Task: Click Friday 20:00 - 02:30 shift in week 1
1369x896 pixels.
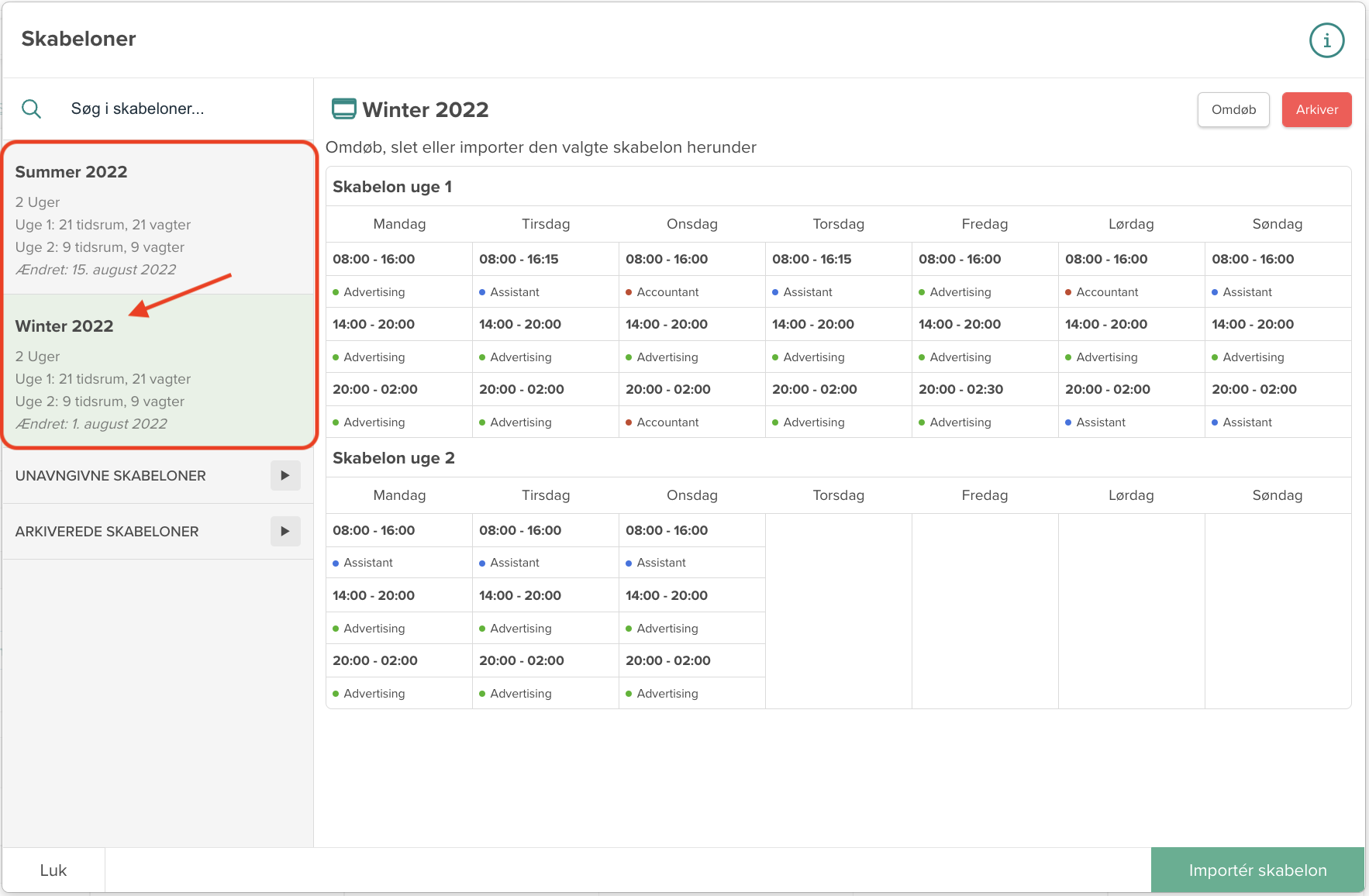Action: (x=960, y=389)
